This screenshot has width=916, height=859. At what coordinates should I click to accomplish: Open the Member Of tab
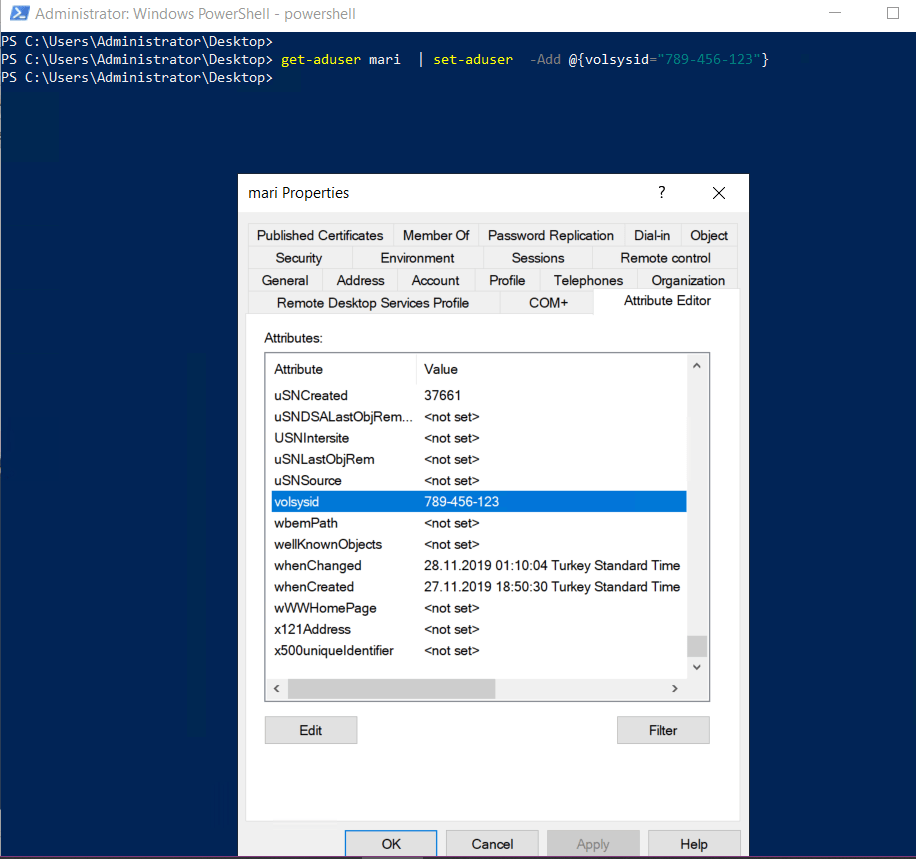click(435, 235)
